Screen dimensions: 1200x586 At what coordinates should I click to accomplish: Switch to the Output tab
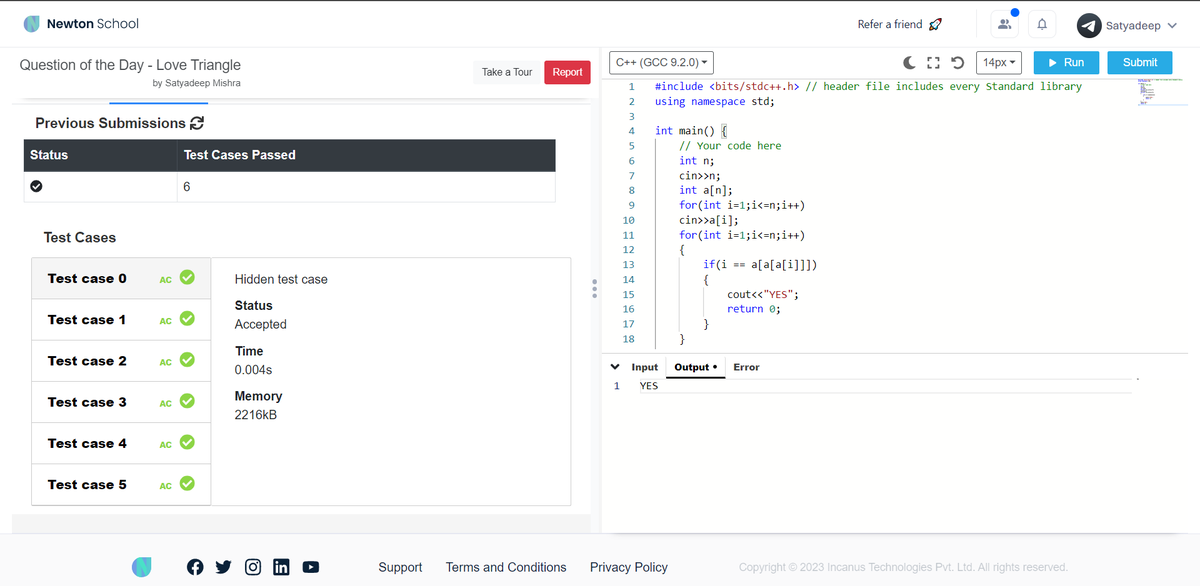[697, 367]
